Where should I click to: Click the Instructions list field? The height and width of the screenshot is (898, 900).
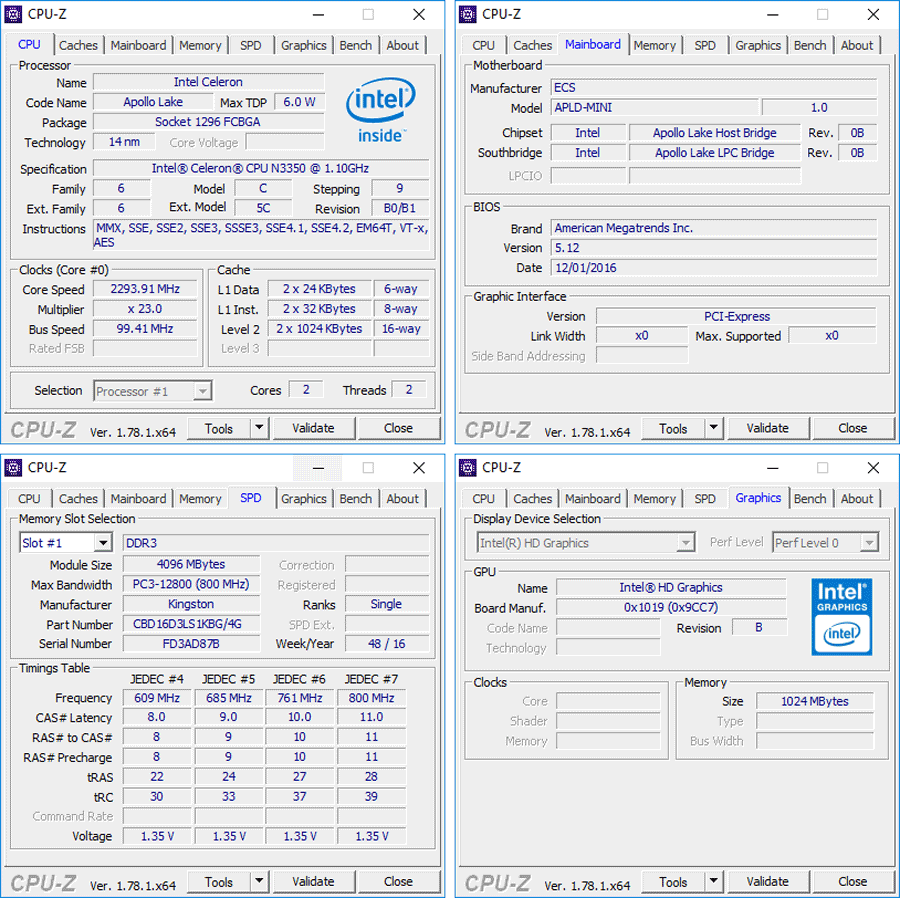(x=261, y=235)
